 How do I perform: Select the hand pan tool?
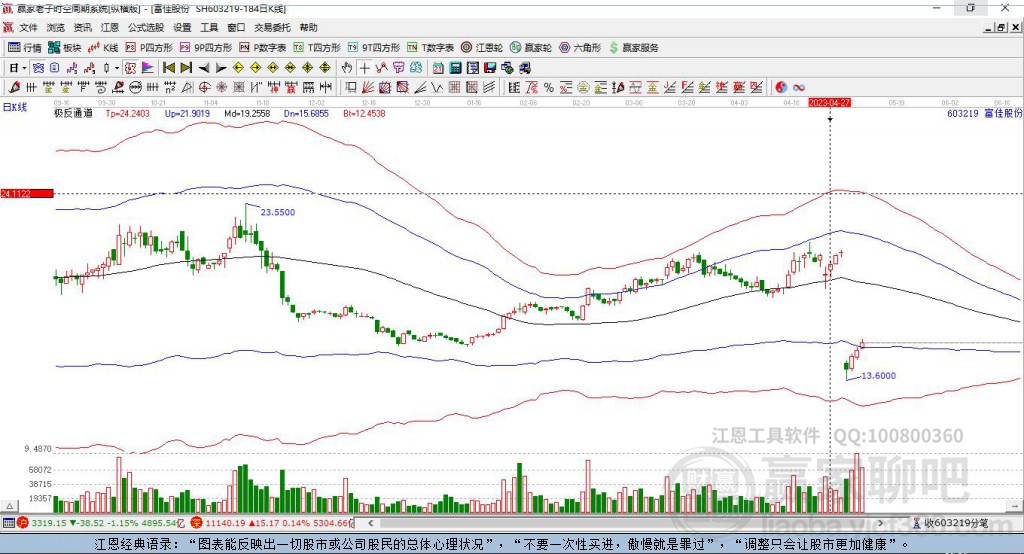click(347, 68)
